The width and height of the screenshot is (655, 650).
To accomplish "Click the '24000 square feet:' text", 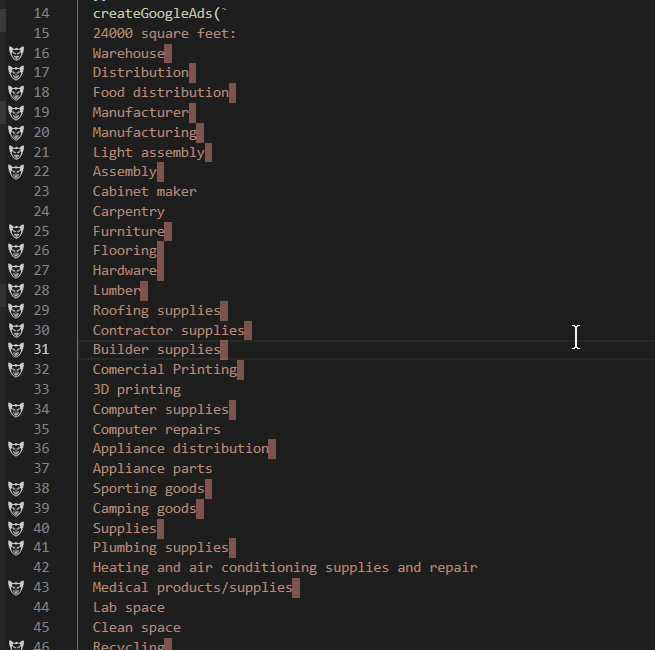I will click(165, 33).
